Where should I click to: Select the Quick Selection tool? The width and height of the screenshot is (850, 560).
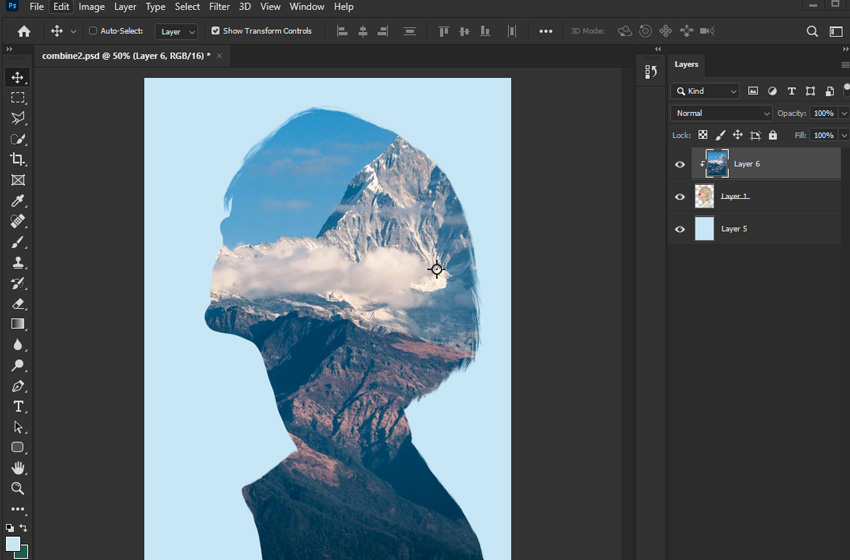[17, 139]
